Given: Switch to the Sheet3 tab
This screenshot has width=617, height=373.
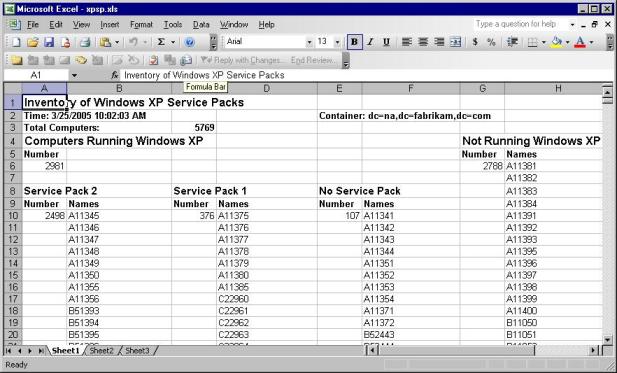Looking at the screenshot, I should 137,351.
